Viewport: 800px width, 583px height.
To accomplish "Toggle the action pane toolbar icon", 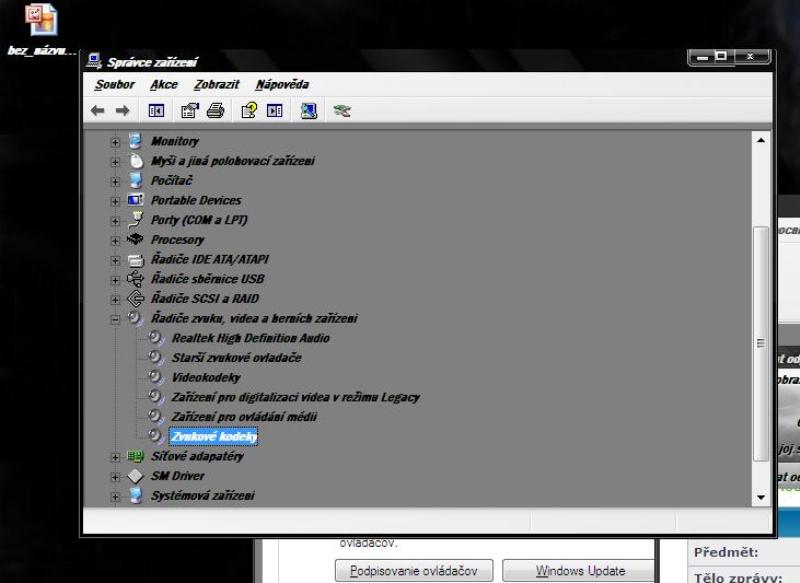I will click(274, 111).
